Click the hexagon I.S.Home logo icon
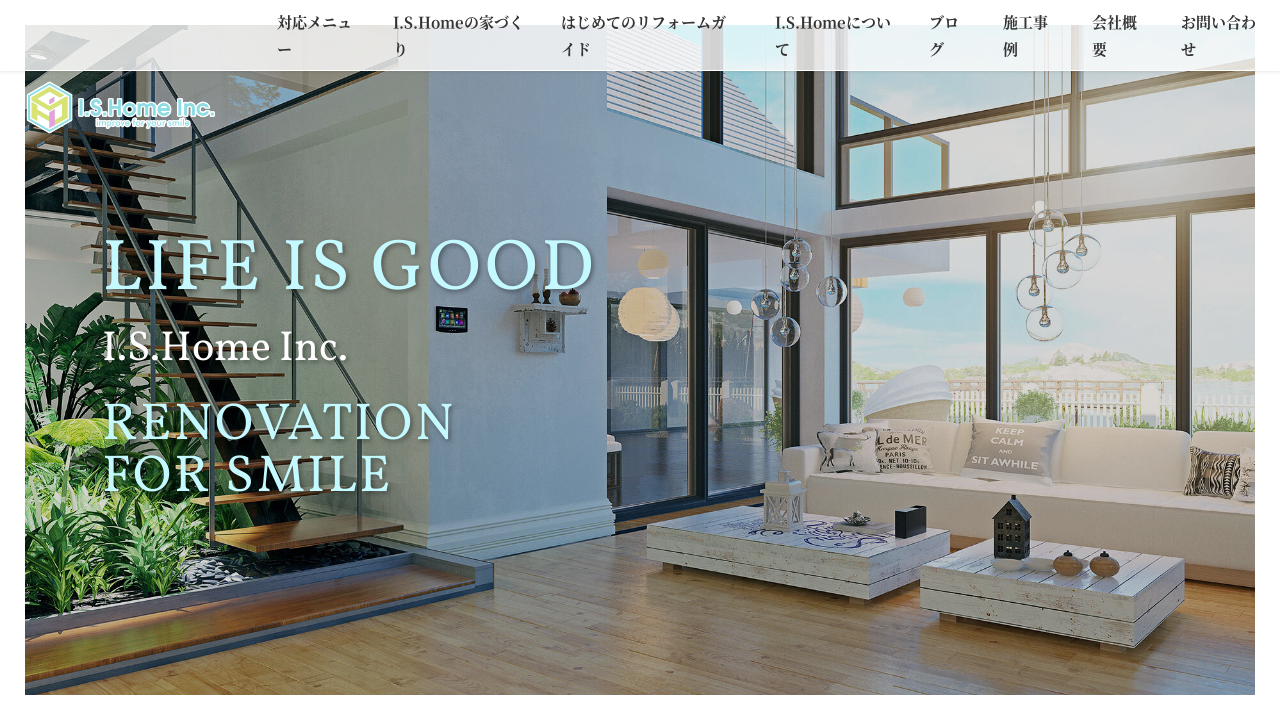1280x720 pixels. pos(49,108)
